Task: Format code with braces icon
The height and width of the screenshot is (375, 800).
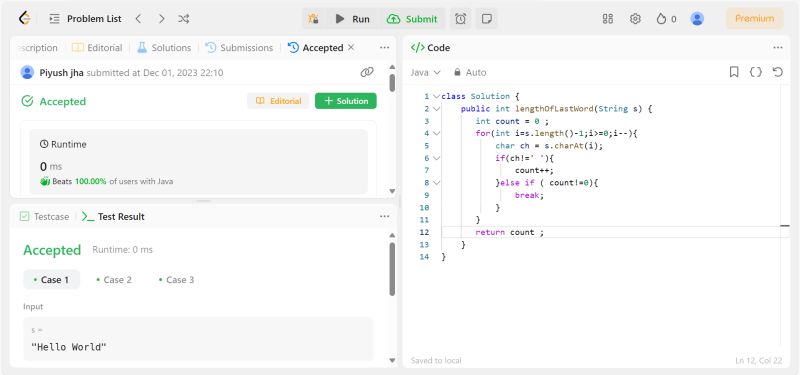Action: [756, 72]
